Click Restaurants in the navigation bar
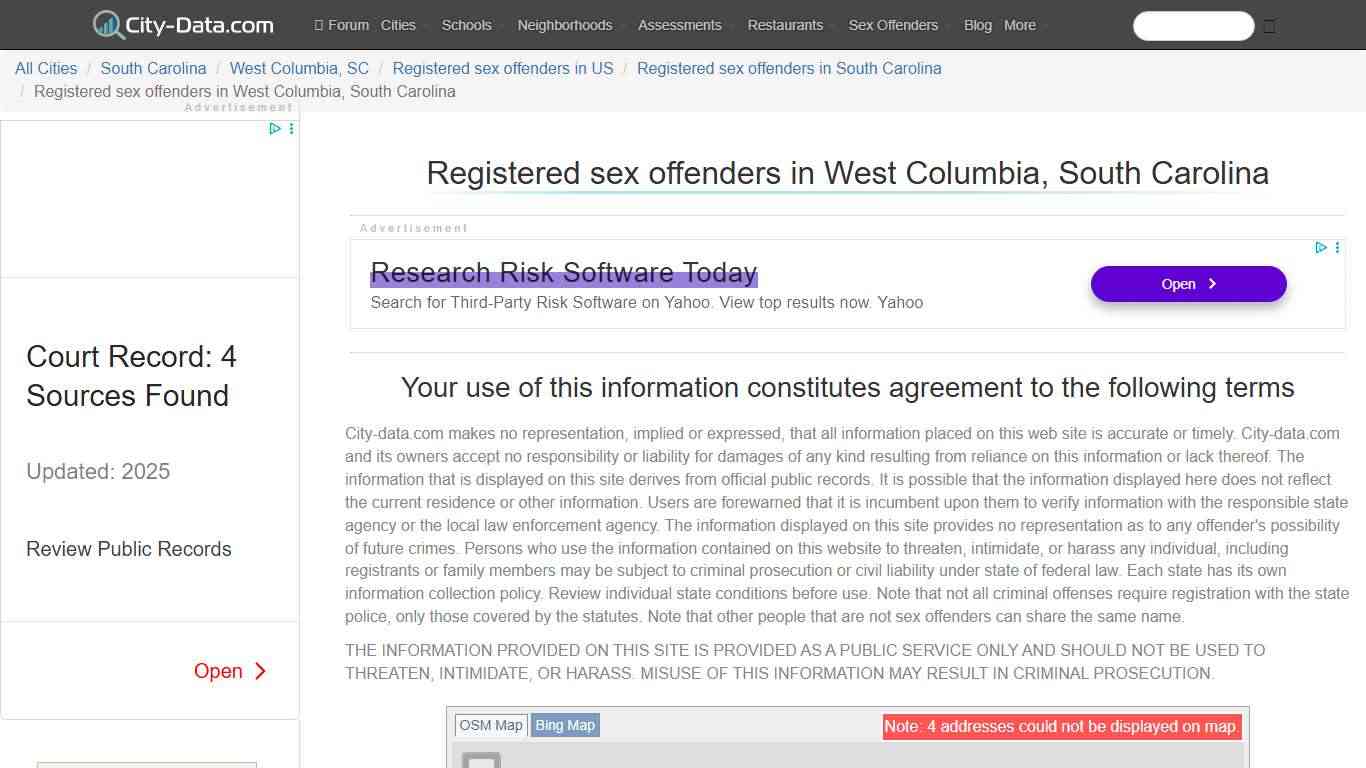Image resolution: width=1366 pixels, height=768 pixels. click(x=785, y=25)
